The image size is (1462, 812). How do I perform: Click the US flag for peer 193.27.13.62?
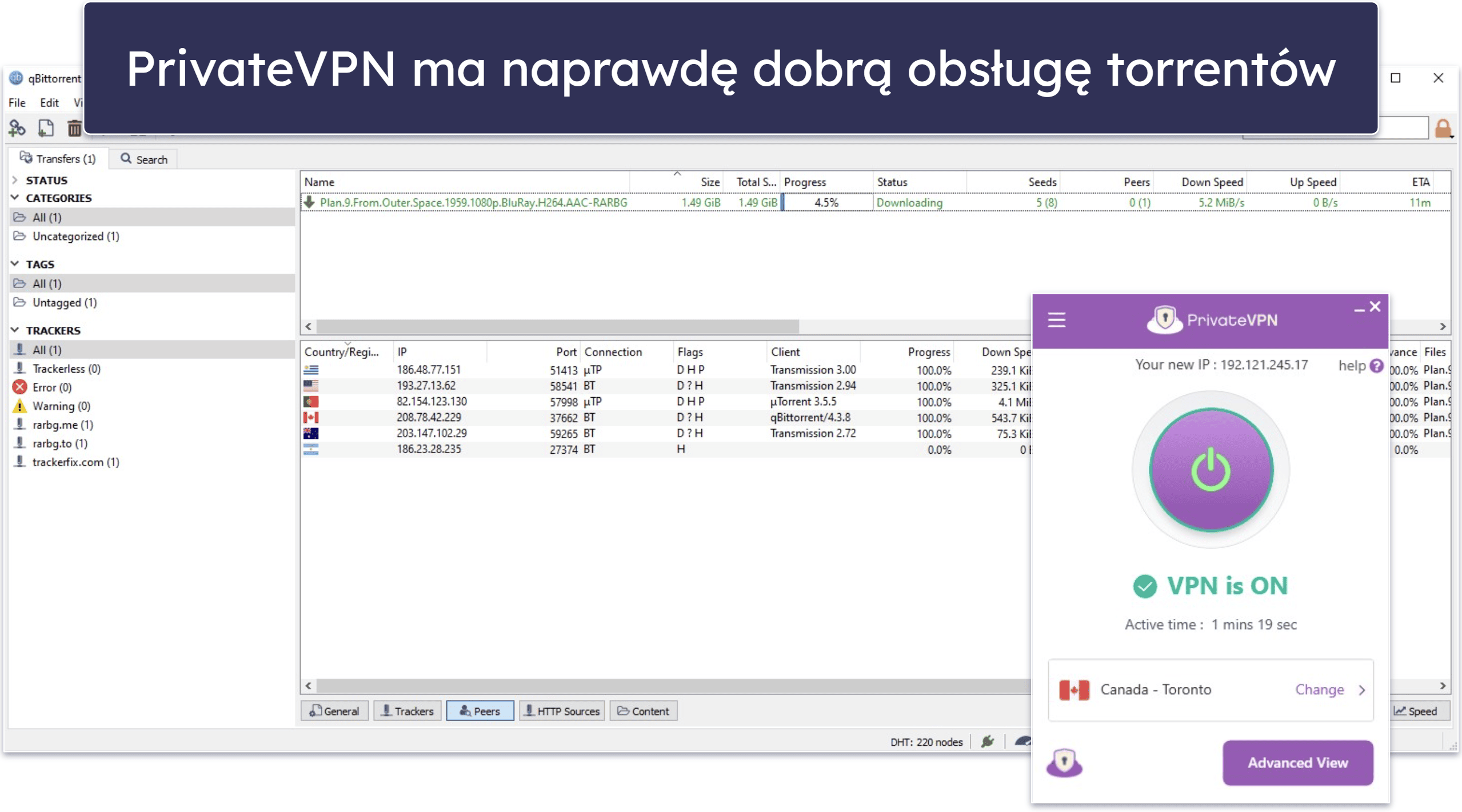[x=311, y=386]
